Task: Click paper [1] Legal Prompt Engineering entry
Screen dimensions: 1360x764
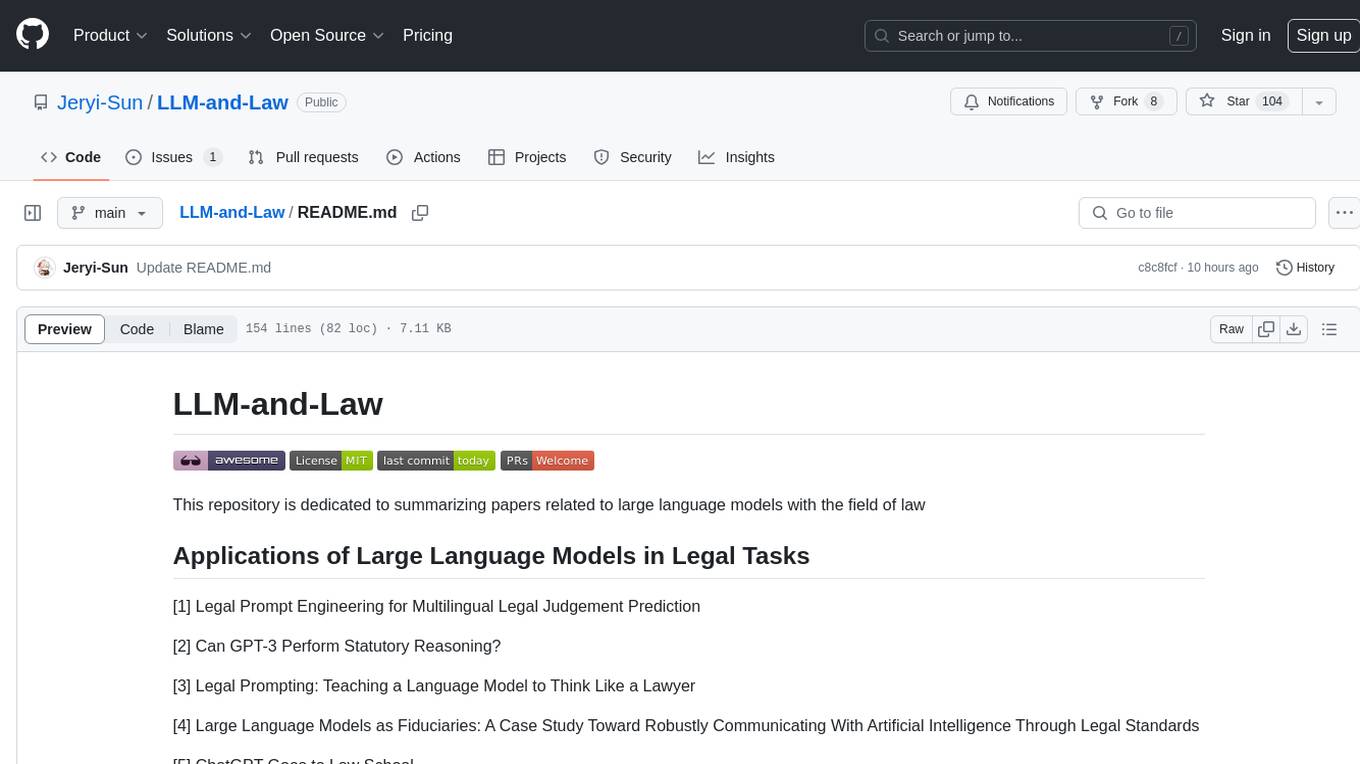Action: (436, 606)
